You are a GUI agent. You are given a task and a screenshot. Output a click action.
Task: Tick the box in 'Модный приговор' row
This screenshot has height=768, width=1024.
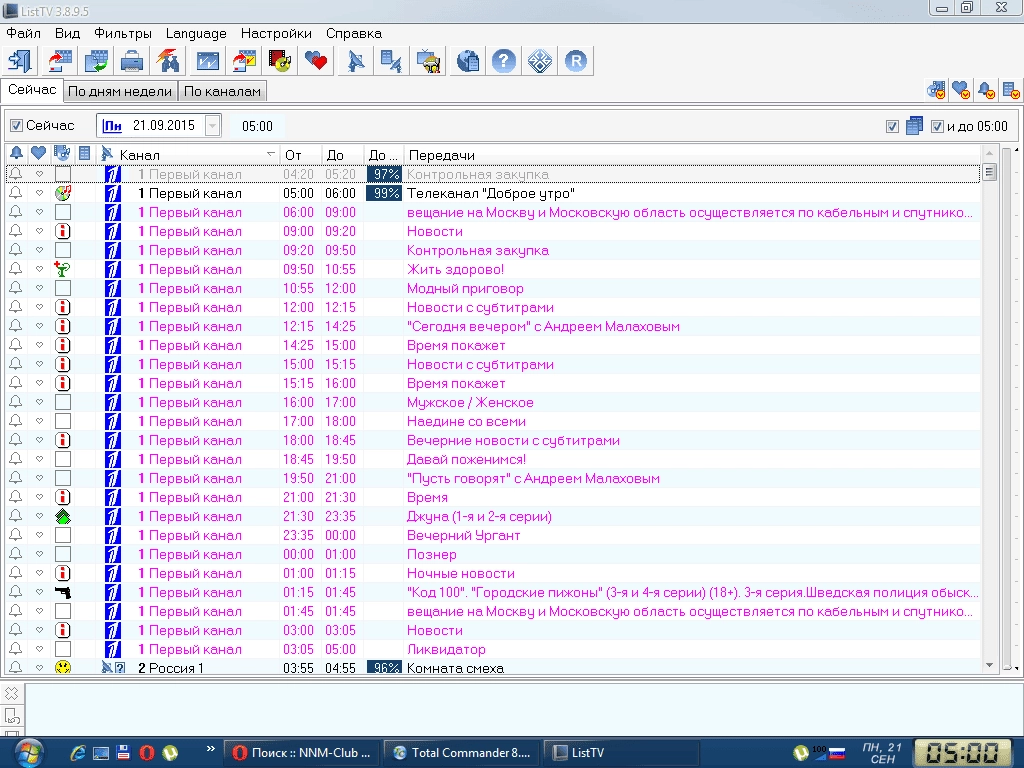point(63,288)
